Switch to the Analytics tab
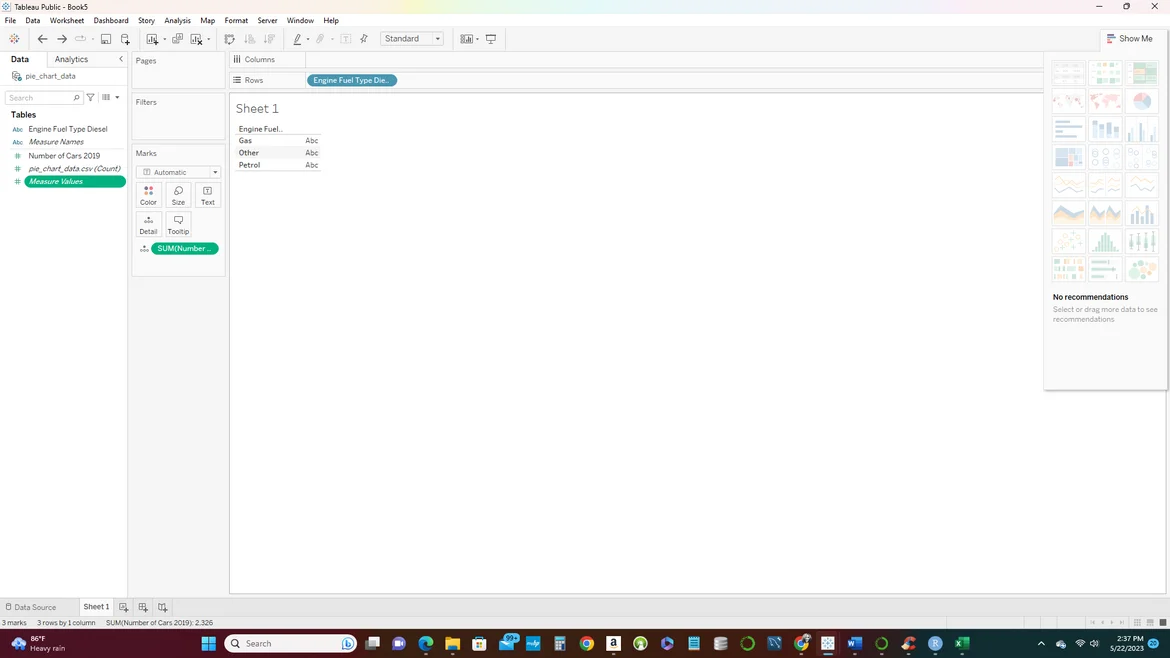This screenshot has width=1170, height=658. 71,60
